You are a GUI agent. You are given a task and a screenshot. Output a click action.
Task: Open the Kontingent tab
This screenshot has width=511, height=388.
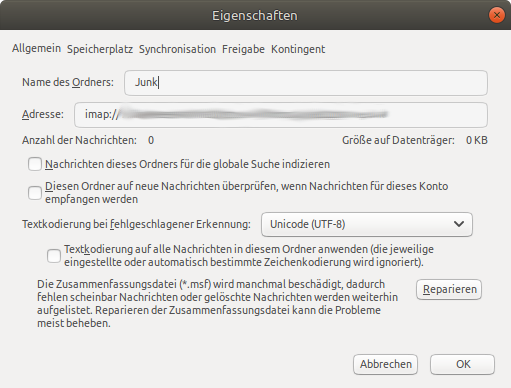(x=298, y=49)
